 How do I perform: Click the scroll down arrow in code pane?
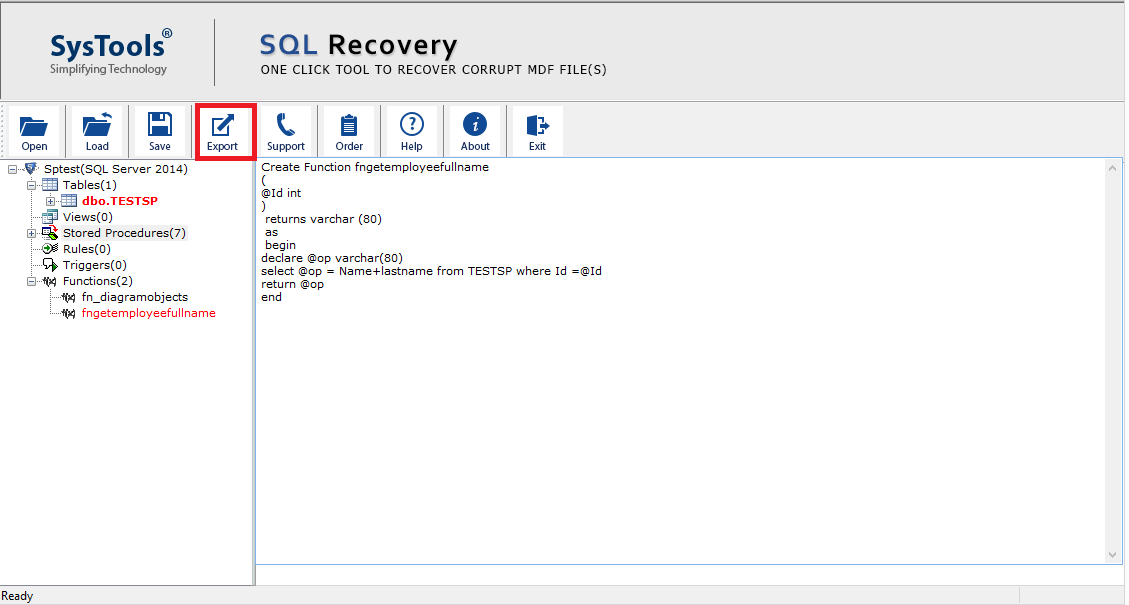coord(1114,554)
